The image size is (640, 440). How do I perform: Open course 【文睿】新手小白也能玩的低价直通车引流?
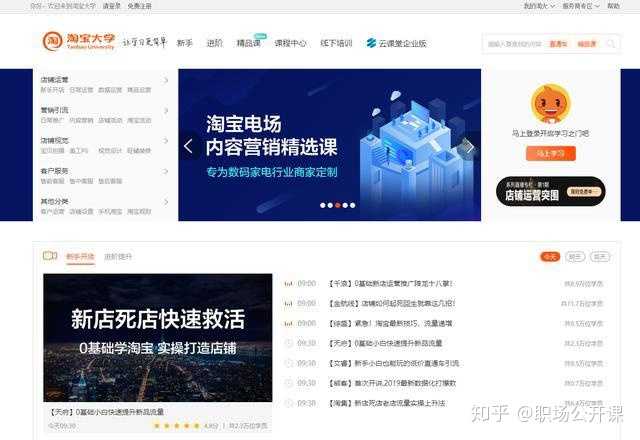pos(394,363)
